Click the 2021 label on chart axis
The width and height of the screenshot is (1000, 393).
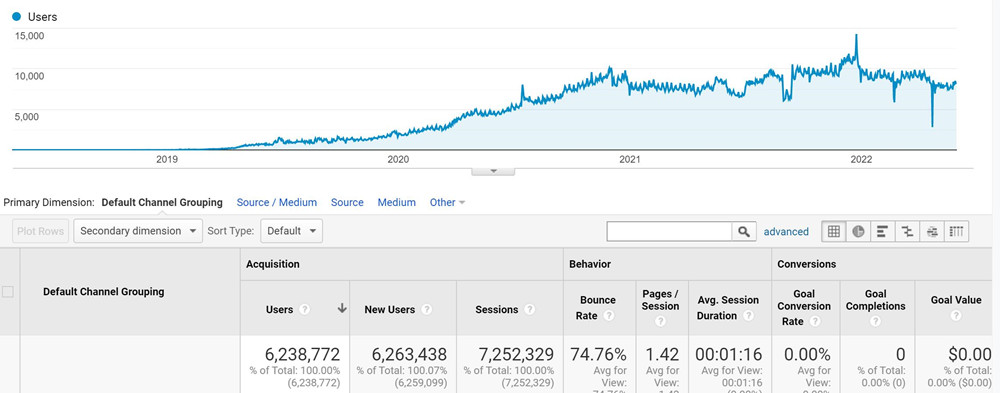tap(629, 159)
